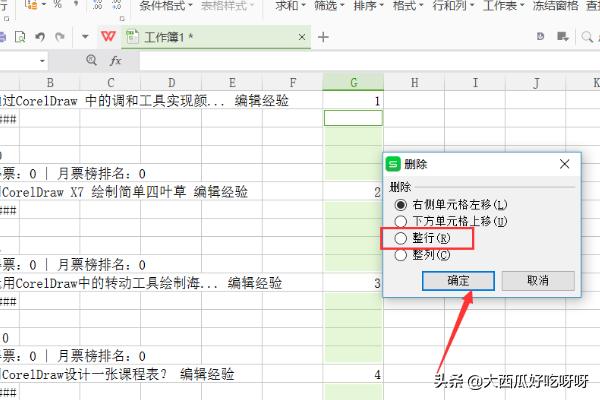Screen dimensions: 600x400
Task: Open the name box dropdown arrow
Action: pyautogui.click(x=42, y=61)
